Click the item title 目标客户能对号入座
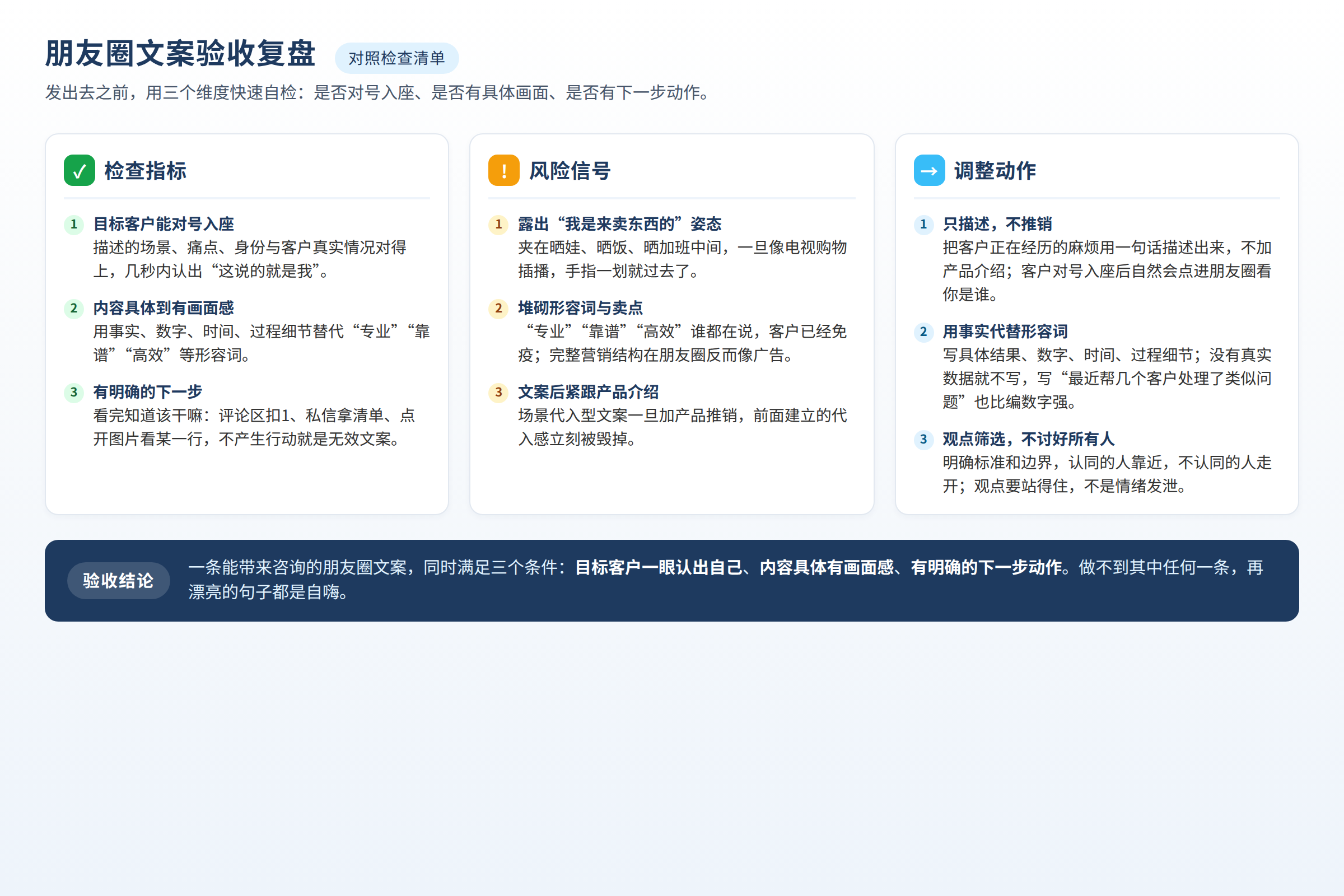 [164, 224]
